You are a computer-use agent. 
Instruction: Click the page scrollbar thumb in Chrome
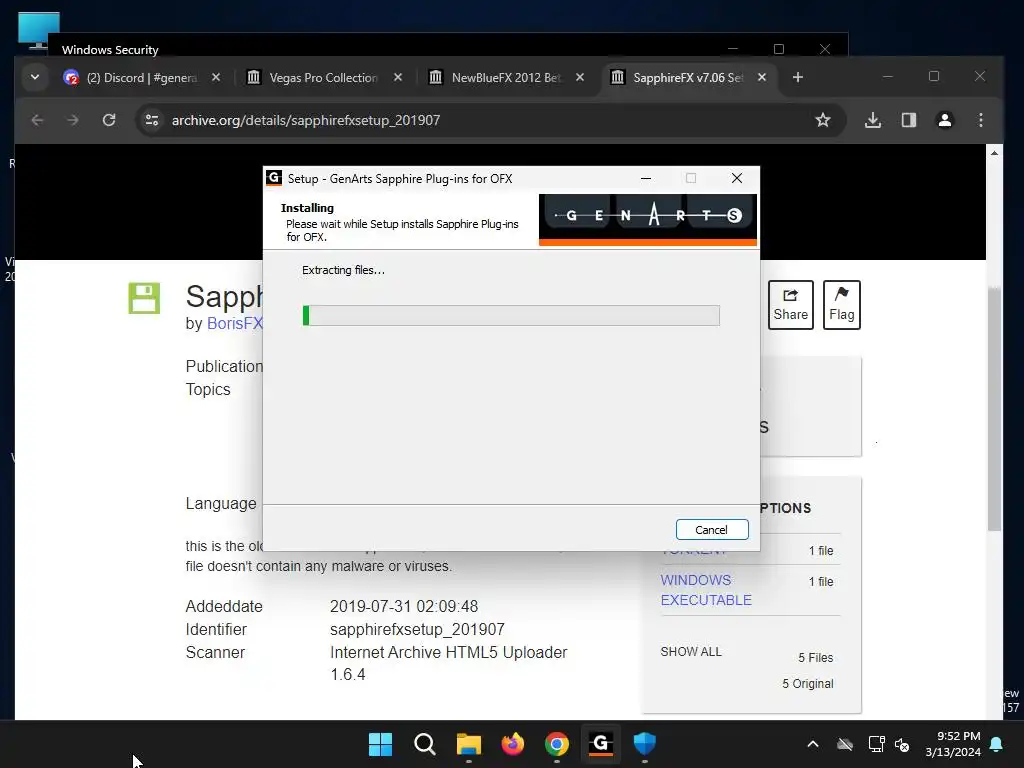pos(995,409)
